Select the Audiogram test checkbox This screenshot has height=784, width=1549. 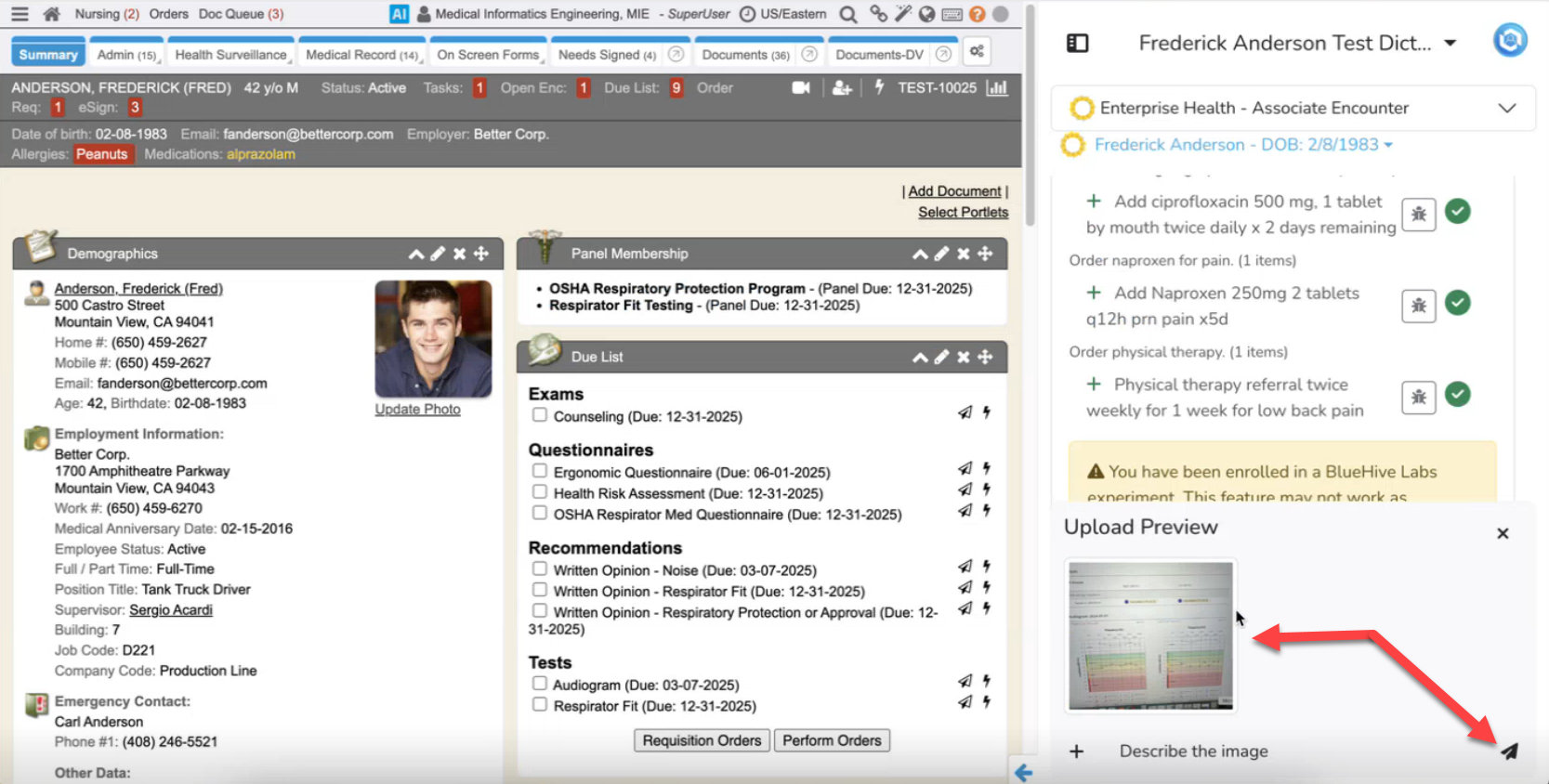pos(539,684)
